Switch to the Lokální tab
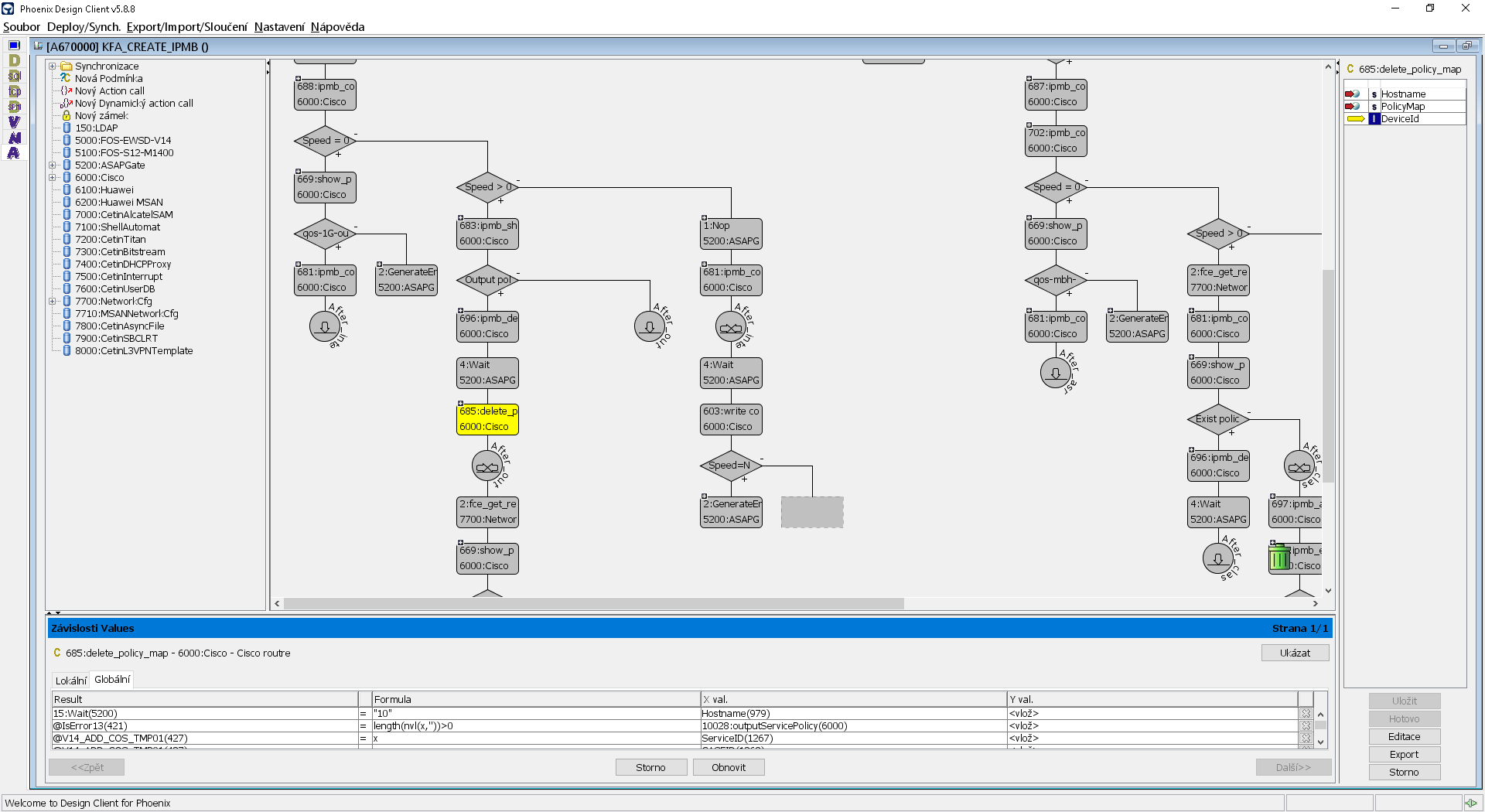 [70, 681]
